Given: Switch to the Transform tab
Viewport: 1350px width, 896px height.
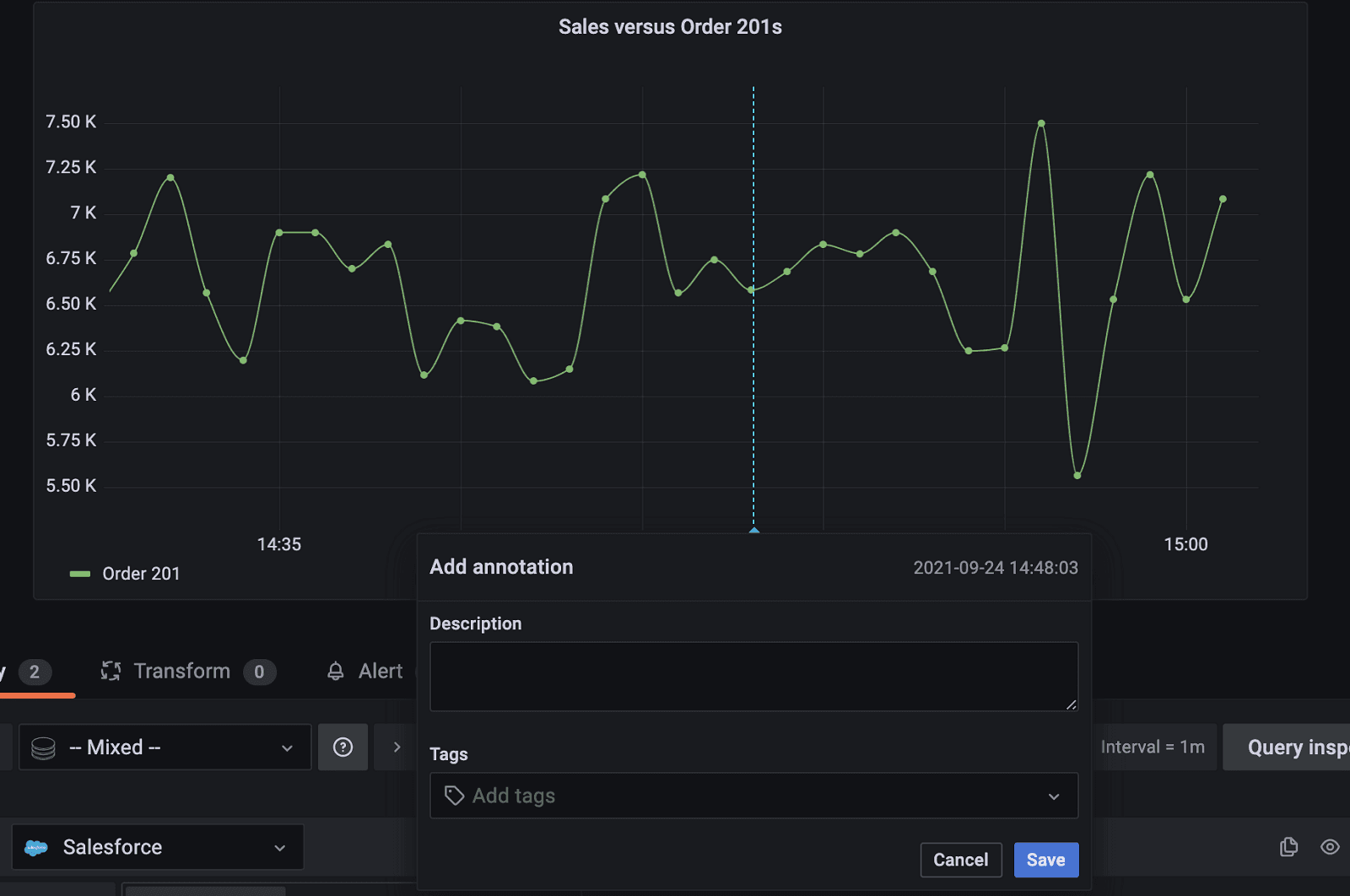Looking at the screenshot, I should click(x=181, y=671).
